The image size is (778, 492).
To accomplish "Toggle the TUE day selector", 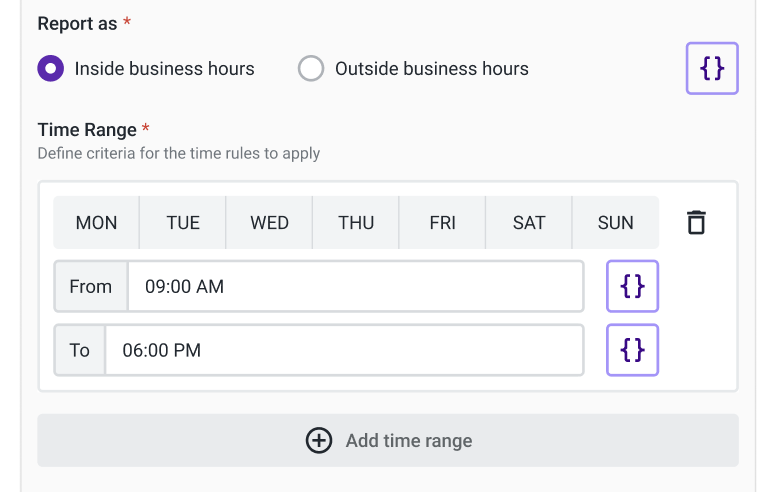I will coord(183,223).
